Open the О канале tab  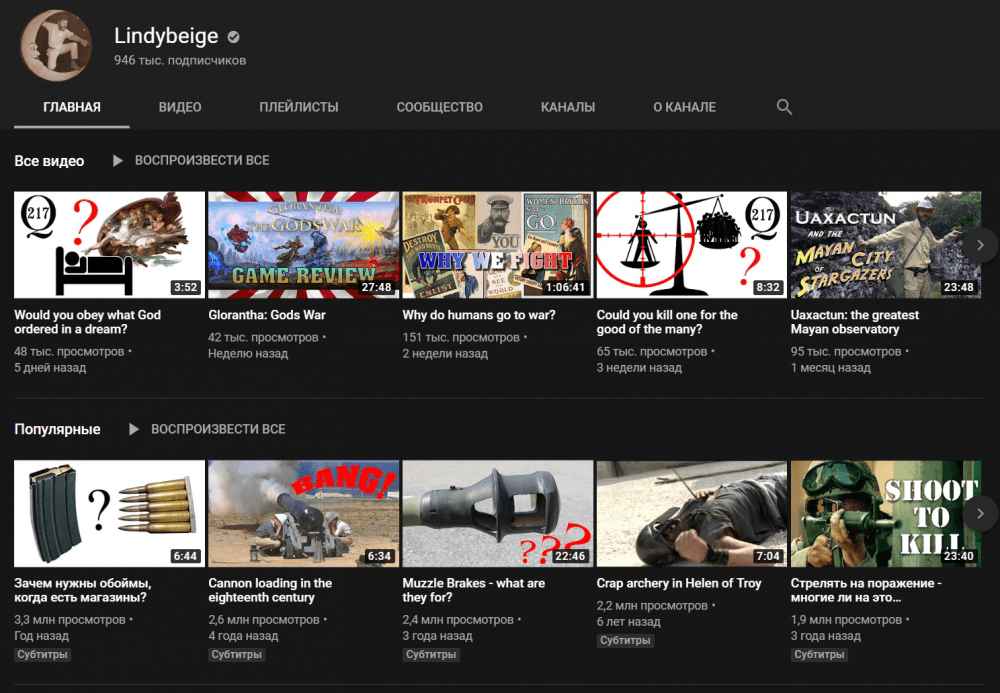684,107
